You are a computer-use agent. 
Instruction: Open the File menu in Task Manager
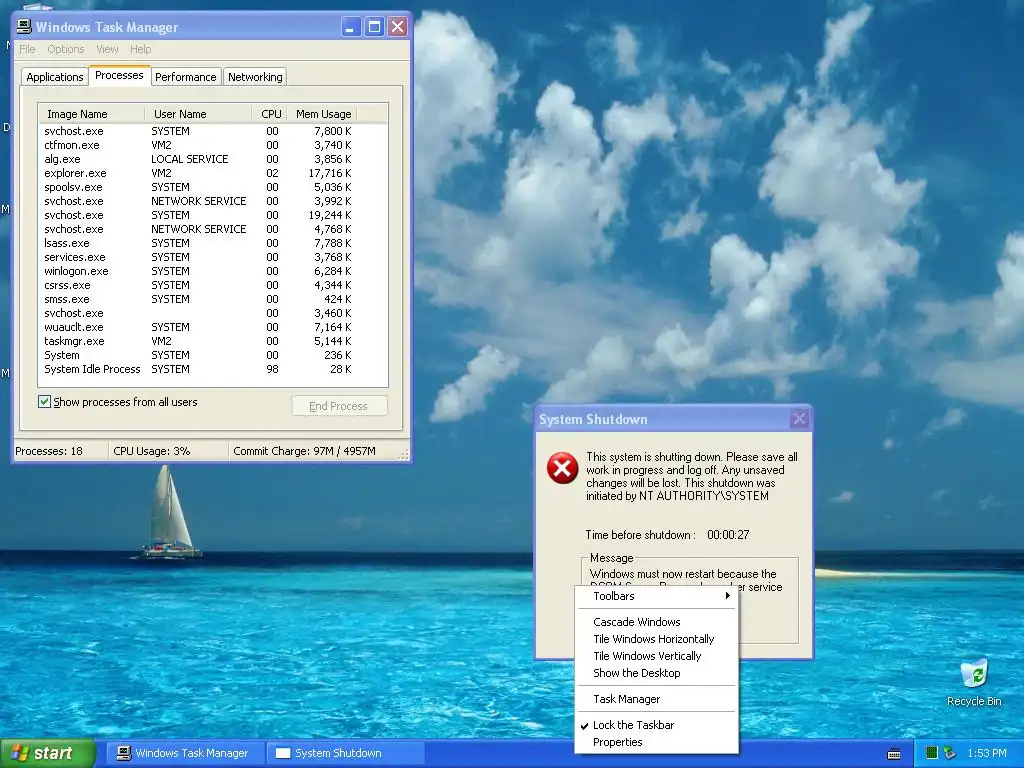click(x=27, y=49)
